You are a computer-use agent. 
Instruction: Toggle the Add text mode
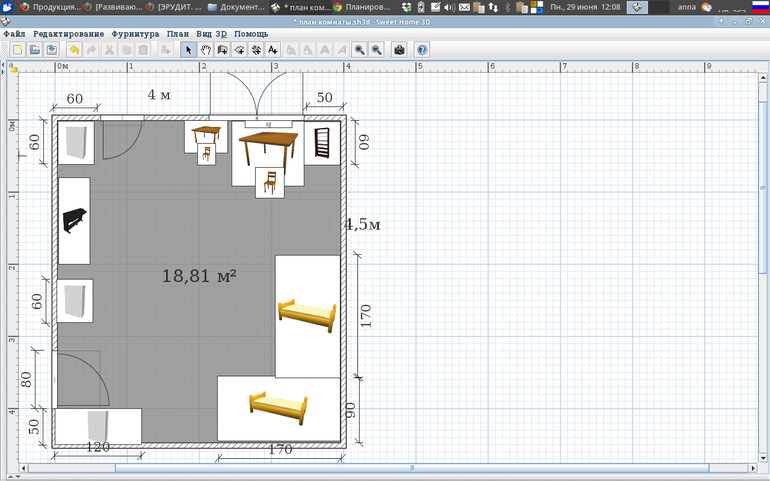[273, 49]
